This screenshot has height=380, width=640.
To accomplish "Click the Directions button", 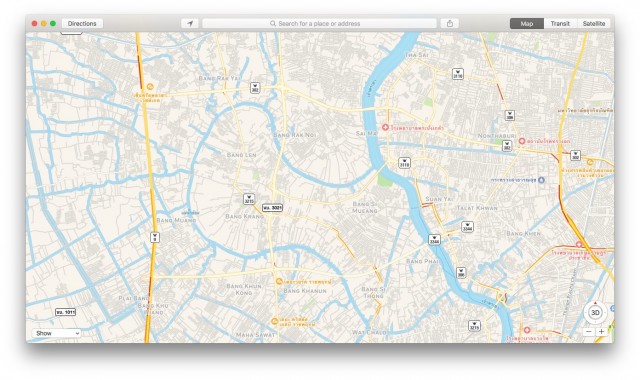I will (x=82, y=24).
